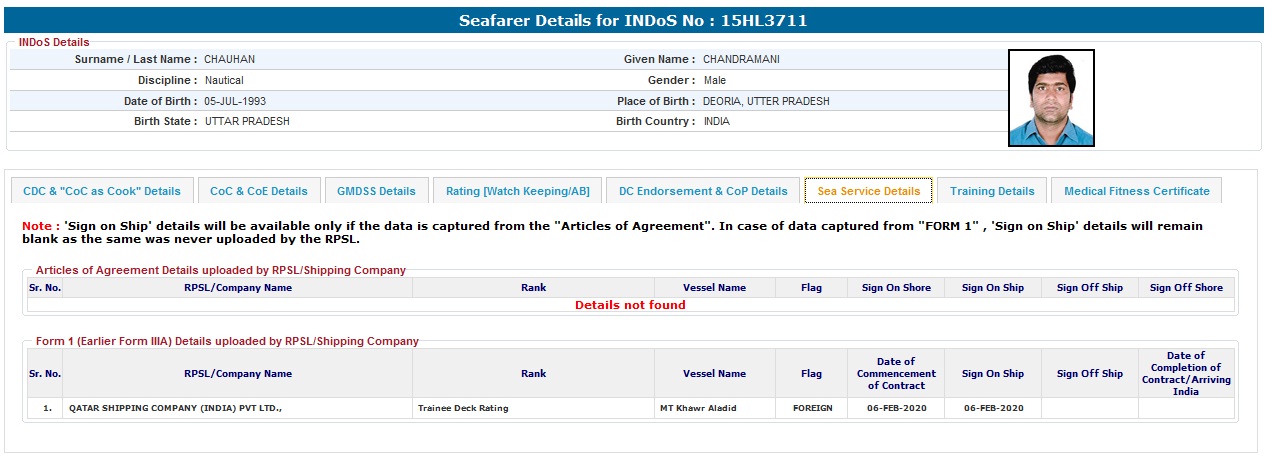
Task: Click the Seafarer Details header banner
Action: coord(632,20)
